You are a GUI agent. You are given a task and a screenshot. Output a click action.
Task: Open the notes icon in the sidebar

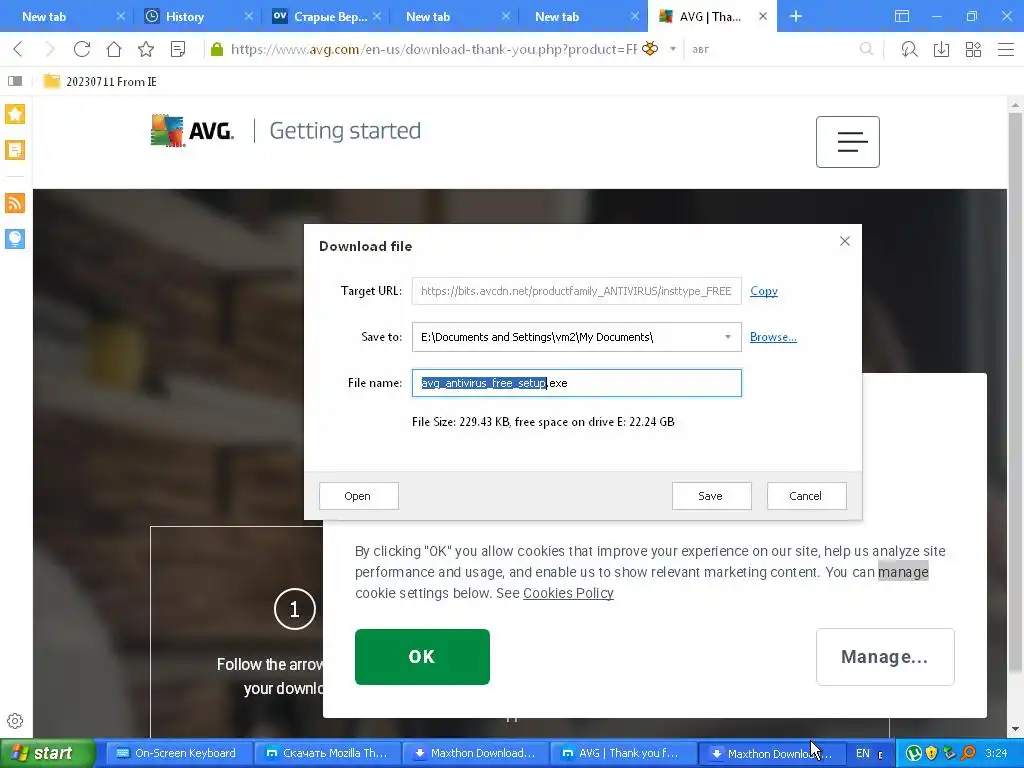[x=15, y=150]
